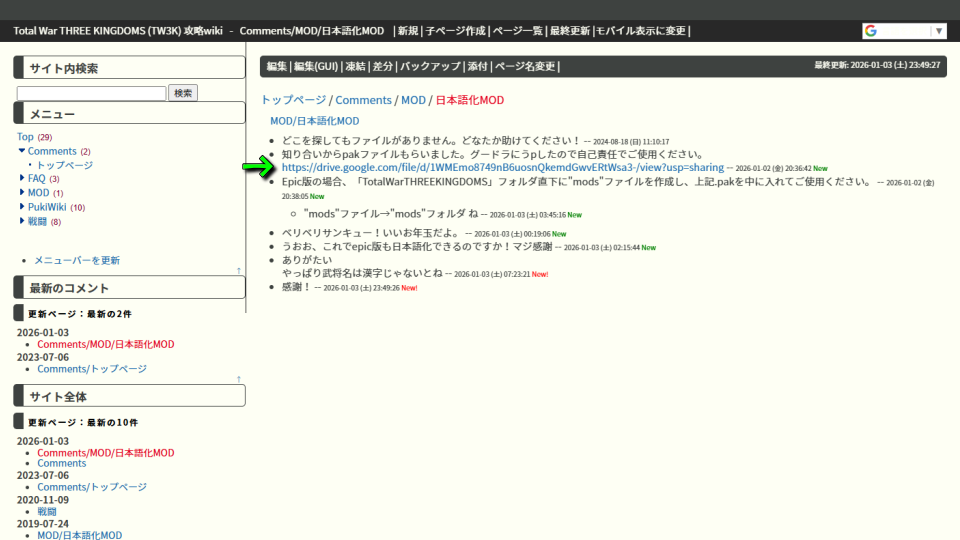This screenshot has width=960, height=540.
Task: Open the MOD menu link in sidebar
Action: 39,192
